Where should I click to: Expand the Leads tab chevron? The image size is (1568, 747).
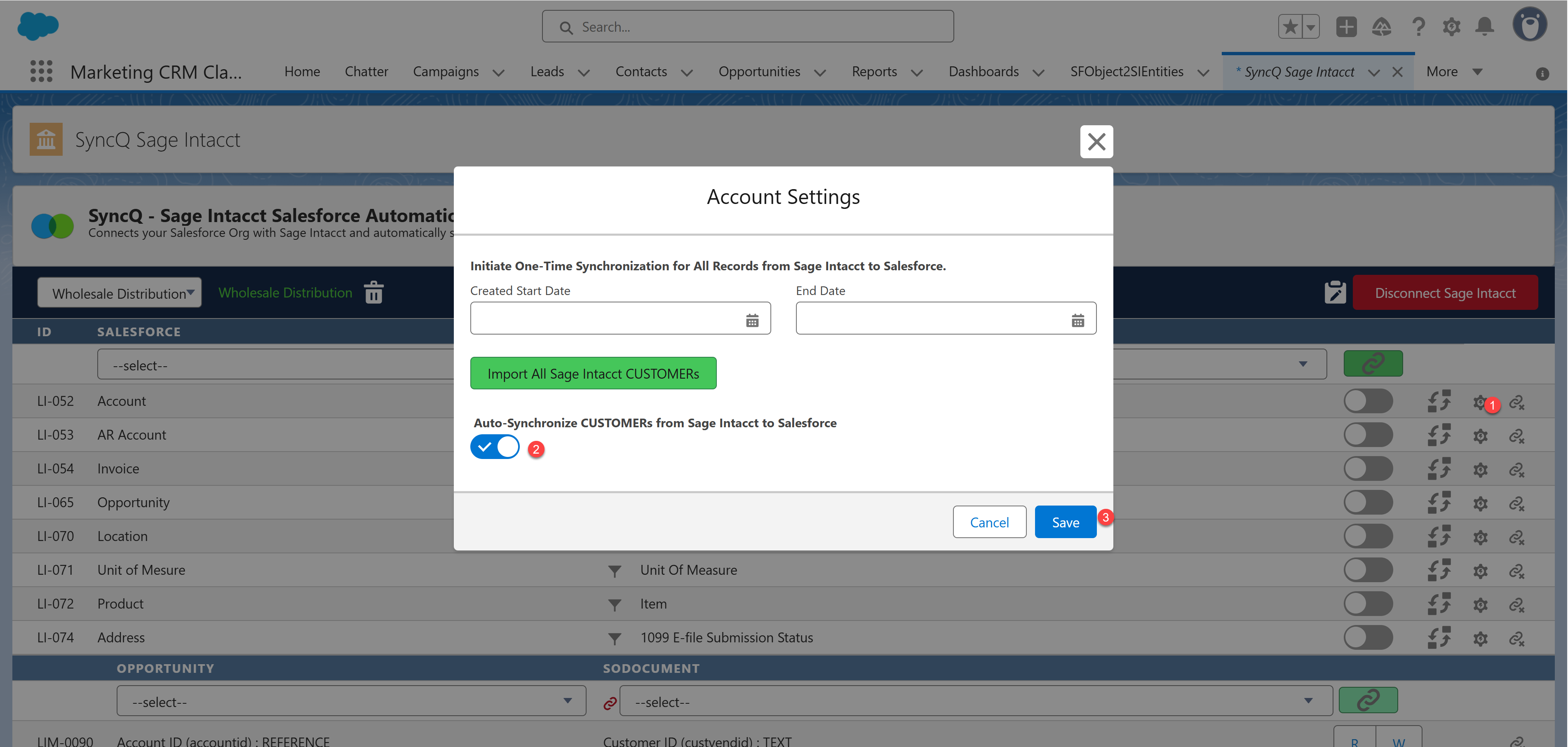[x=584, y=73]
